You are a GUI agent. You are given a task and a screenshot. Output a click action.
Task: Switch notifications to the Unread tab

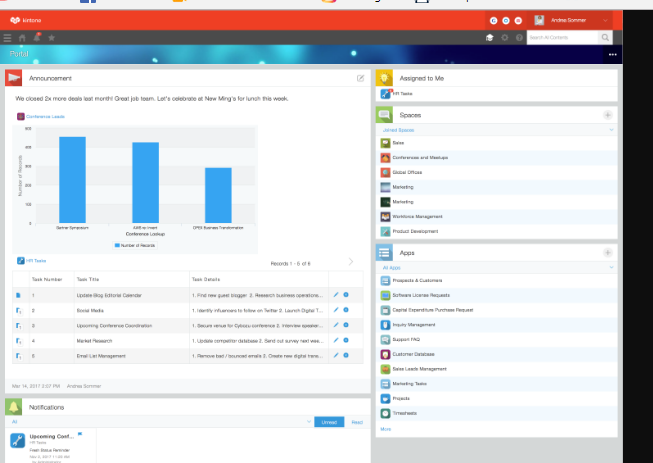(328, 423)
